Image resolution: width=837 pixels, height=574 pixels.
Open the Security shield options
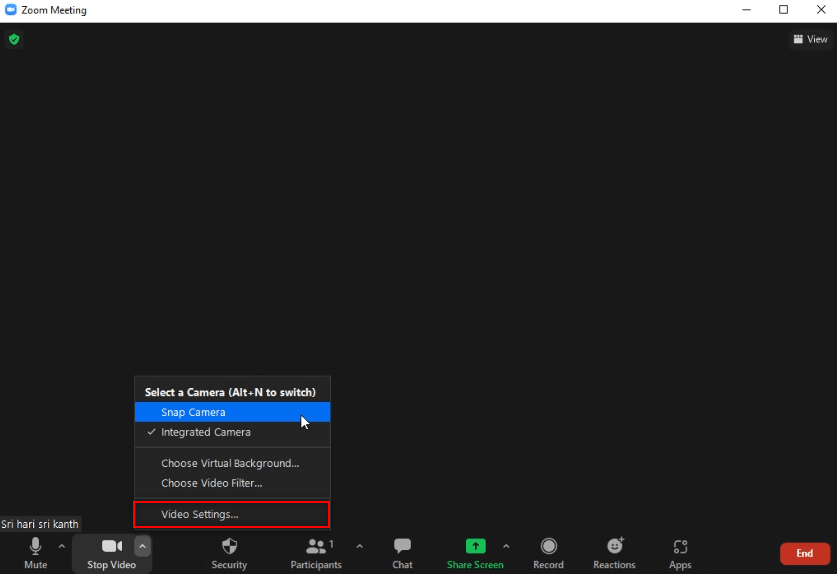(229, 554)
